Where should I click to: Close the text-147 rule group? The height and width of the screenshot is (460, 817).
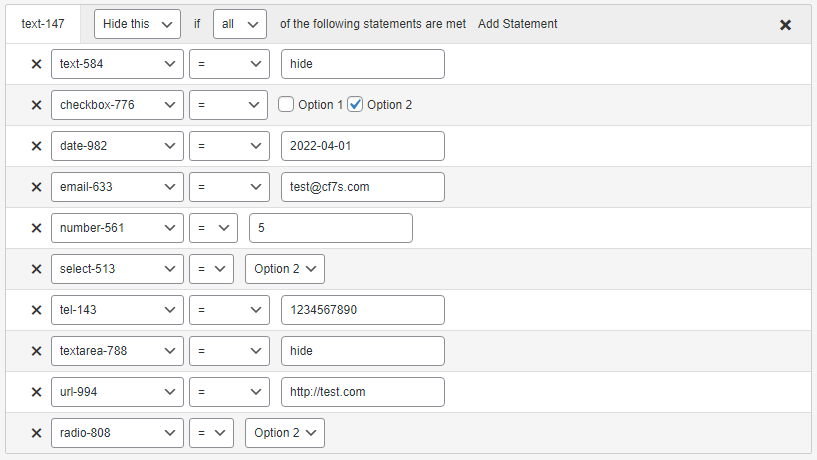tap(786, 25)
